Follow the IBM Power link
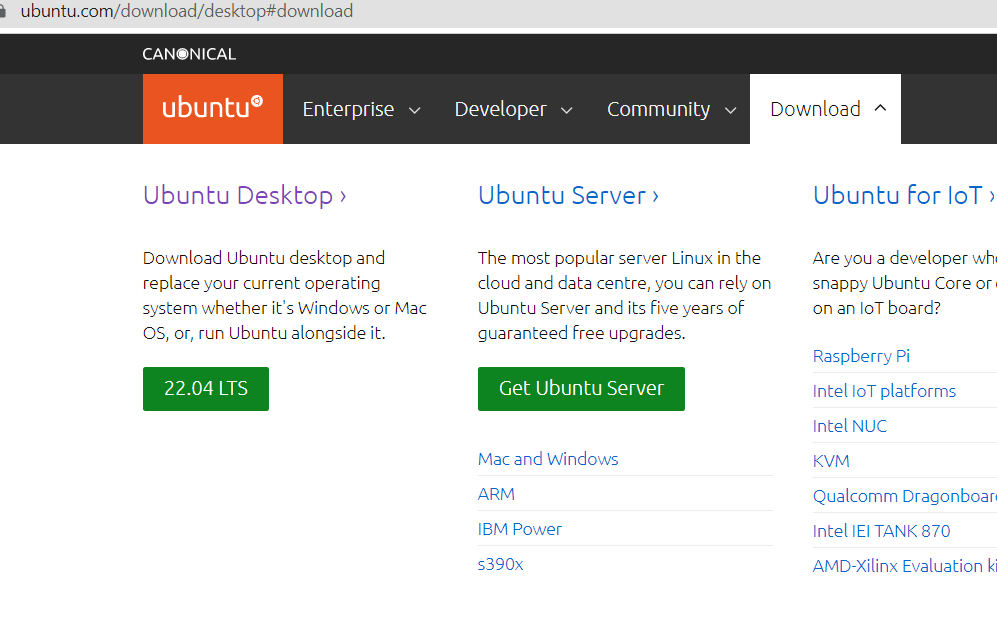997x630 pixels. (519, 529)
